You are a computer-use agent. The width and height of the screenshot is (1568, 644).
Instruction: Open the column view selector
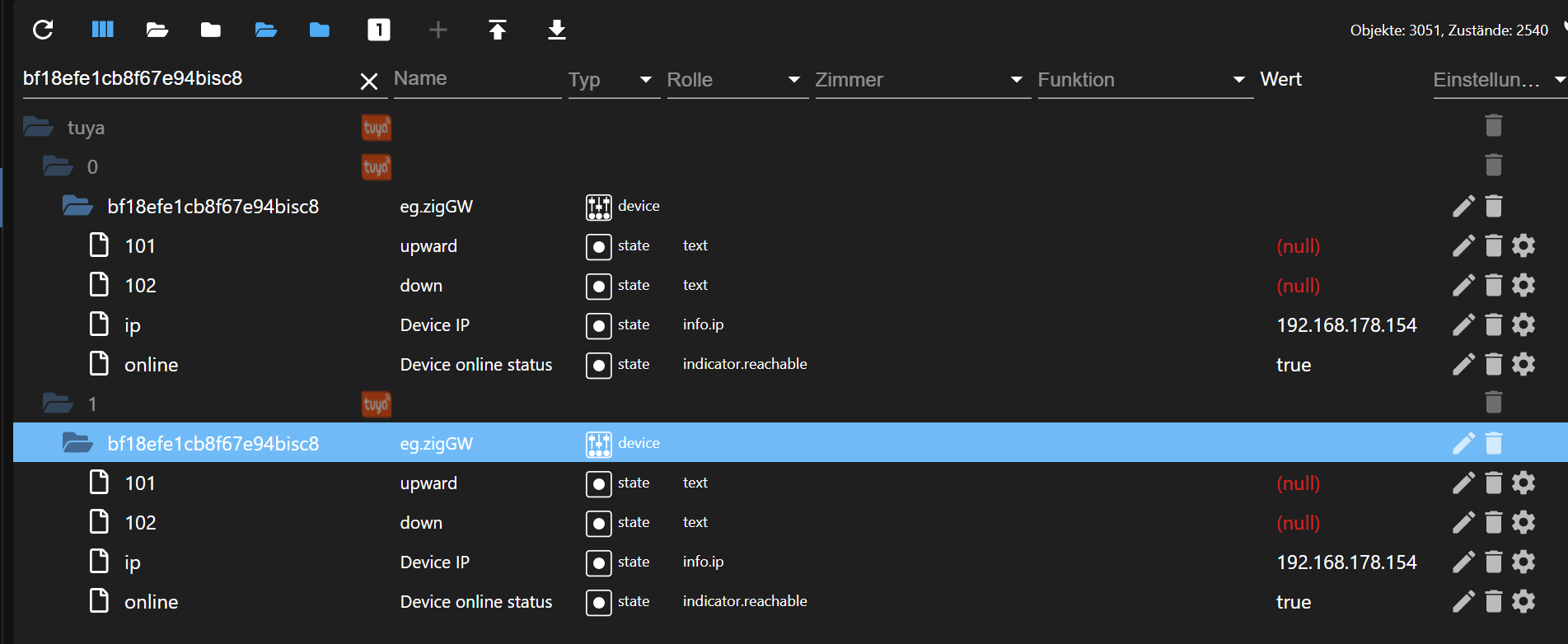(x=102, y=30)
